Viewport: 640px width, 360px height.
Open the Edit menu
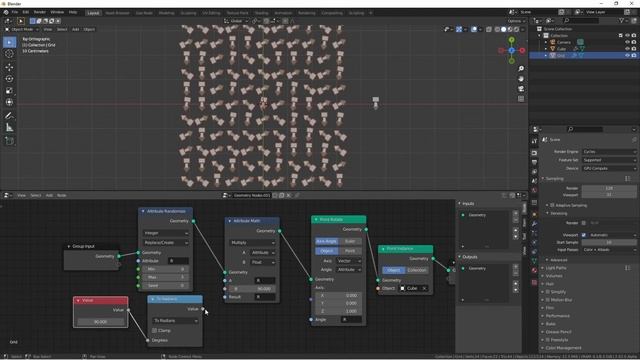click(26, 12)
